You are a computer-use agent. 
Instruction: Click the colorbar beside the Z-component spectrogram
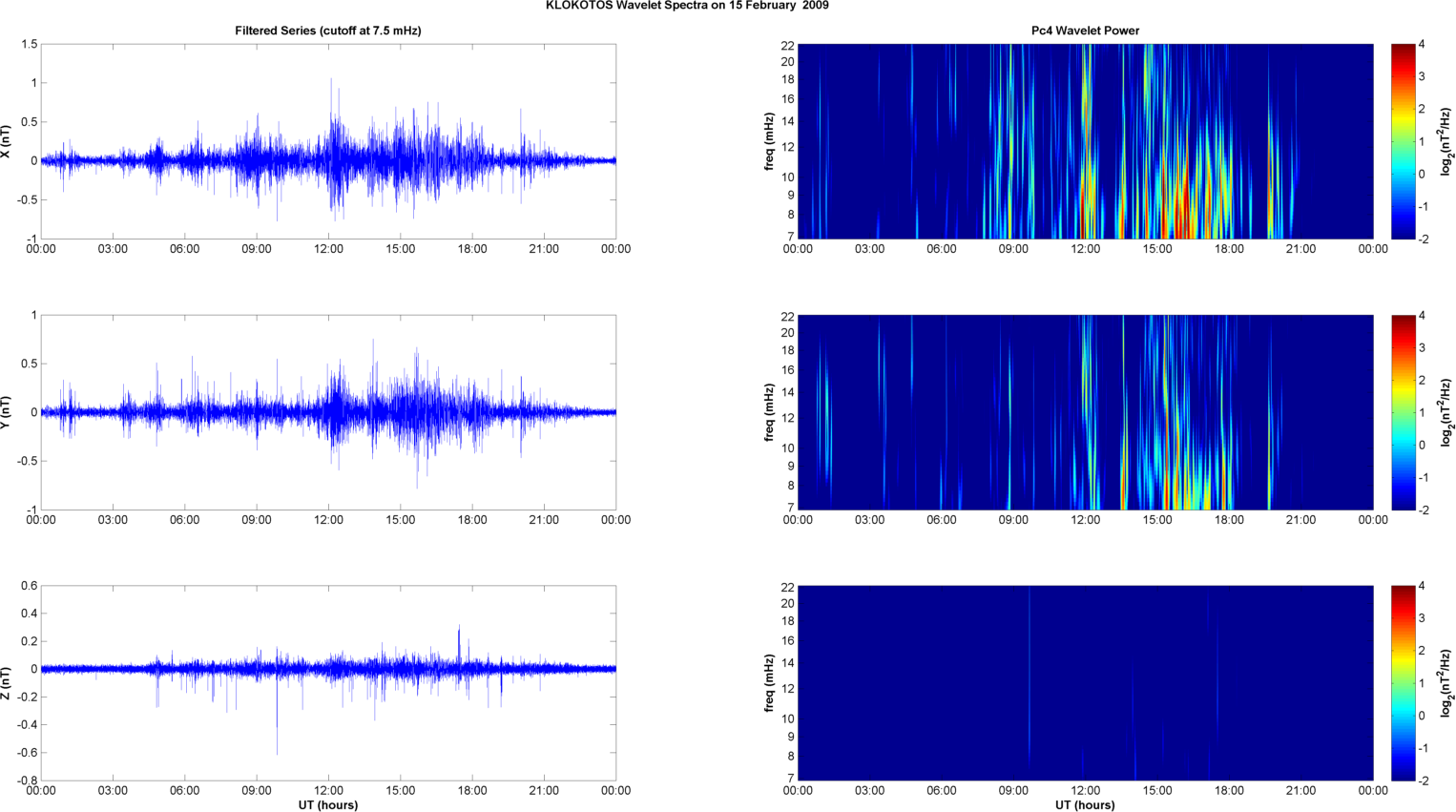click(1403, 683)
